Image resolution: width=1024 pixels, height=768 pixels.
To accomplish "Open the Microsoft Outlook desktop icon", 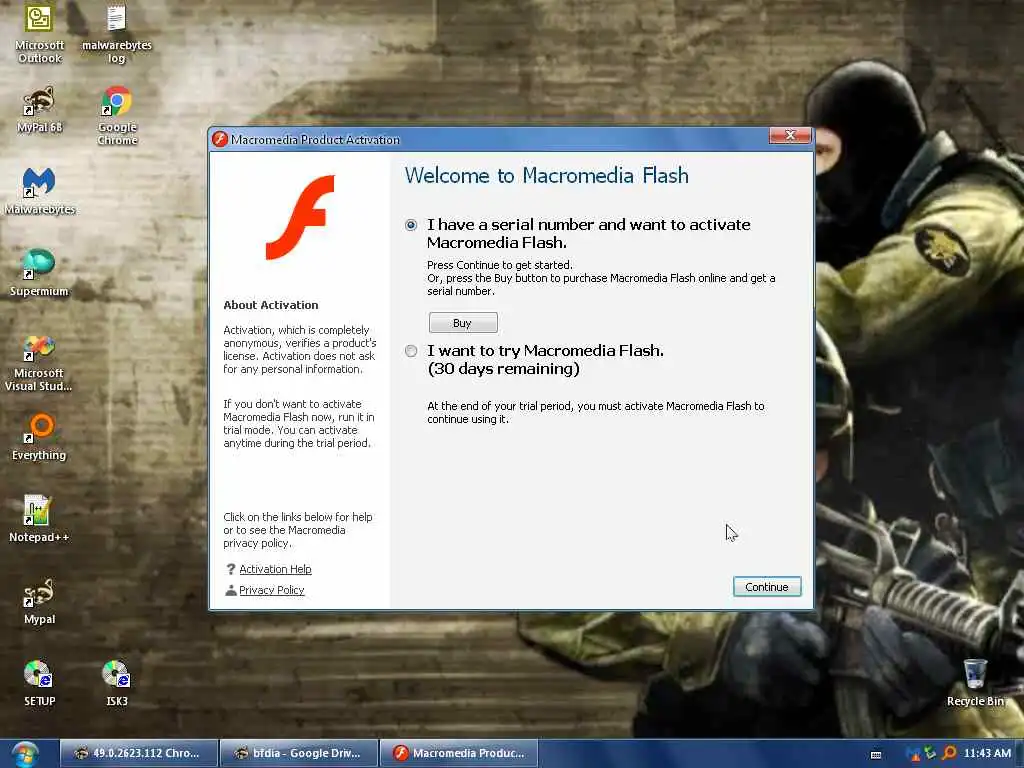I will click(x=39, y=33).
